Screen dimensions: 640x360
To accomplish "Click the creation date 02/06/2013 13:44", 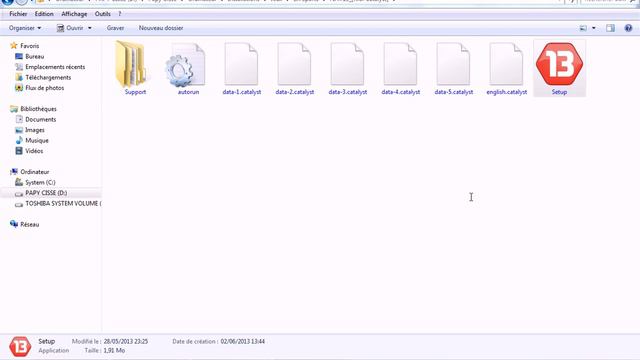I will coord(242,341).
